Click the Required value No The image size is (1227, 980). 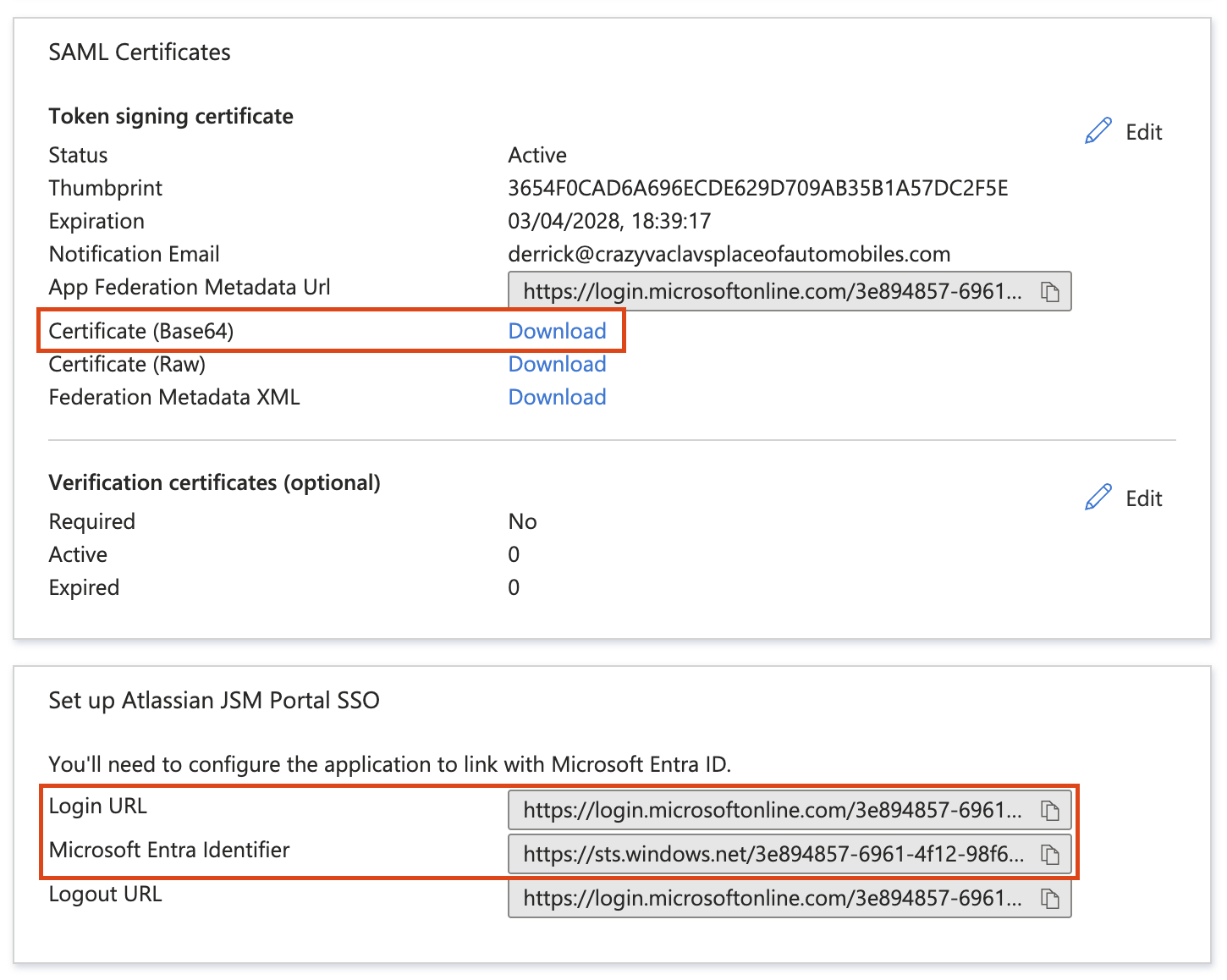pyautogui.click(x=522, y=521)
